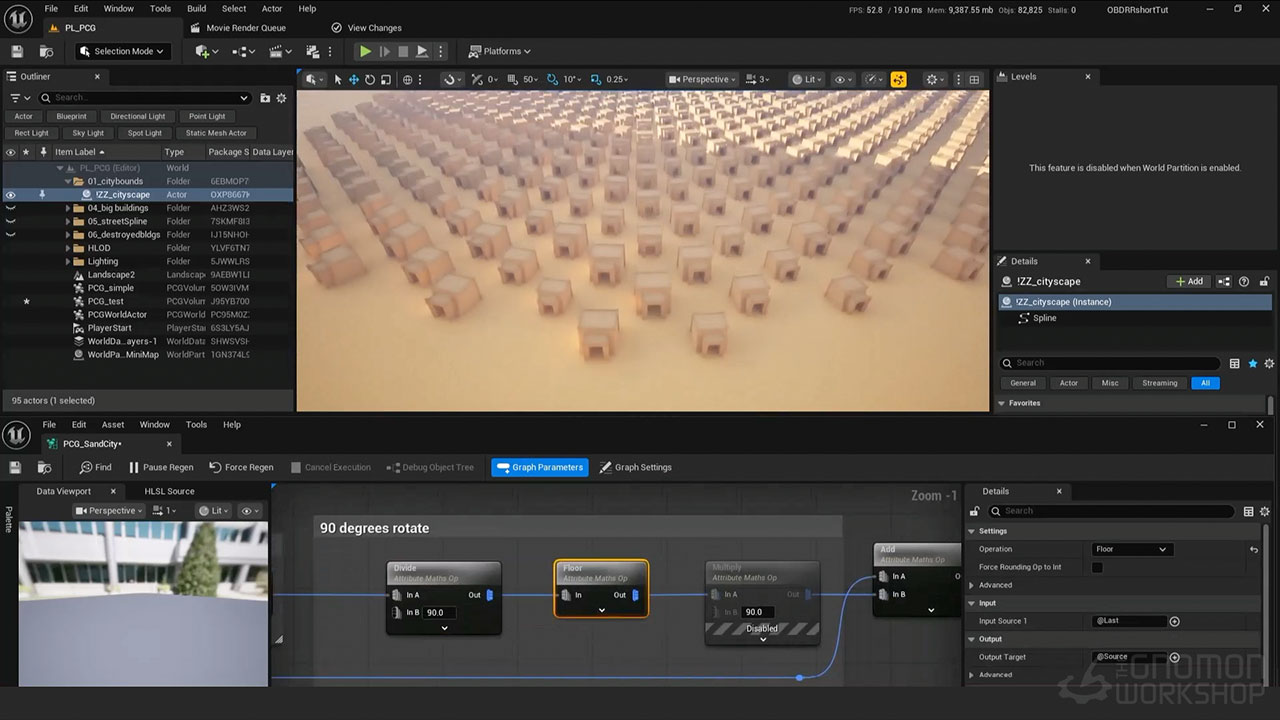1280x720 pixels.
Task: Toggle visibility eye for !ZZ_cityscape actor
Action: coord(10,195)
